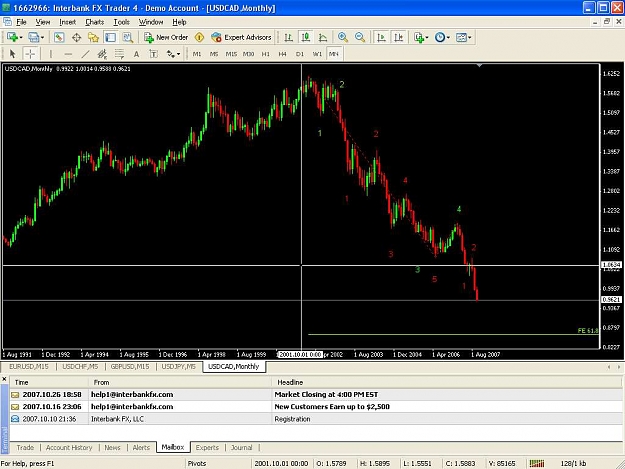Screen dimensions: 625x469
Task: Open the Tools menu
Action: click(x=121, y=22)
